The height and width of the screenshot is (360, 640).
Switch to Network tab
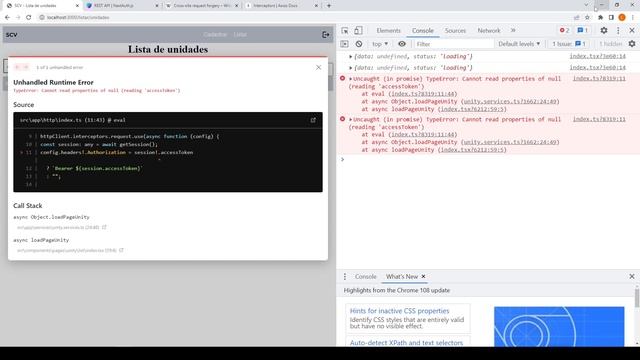coord(489,31)
